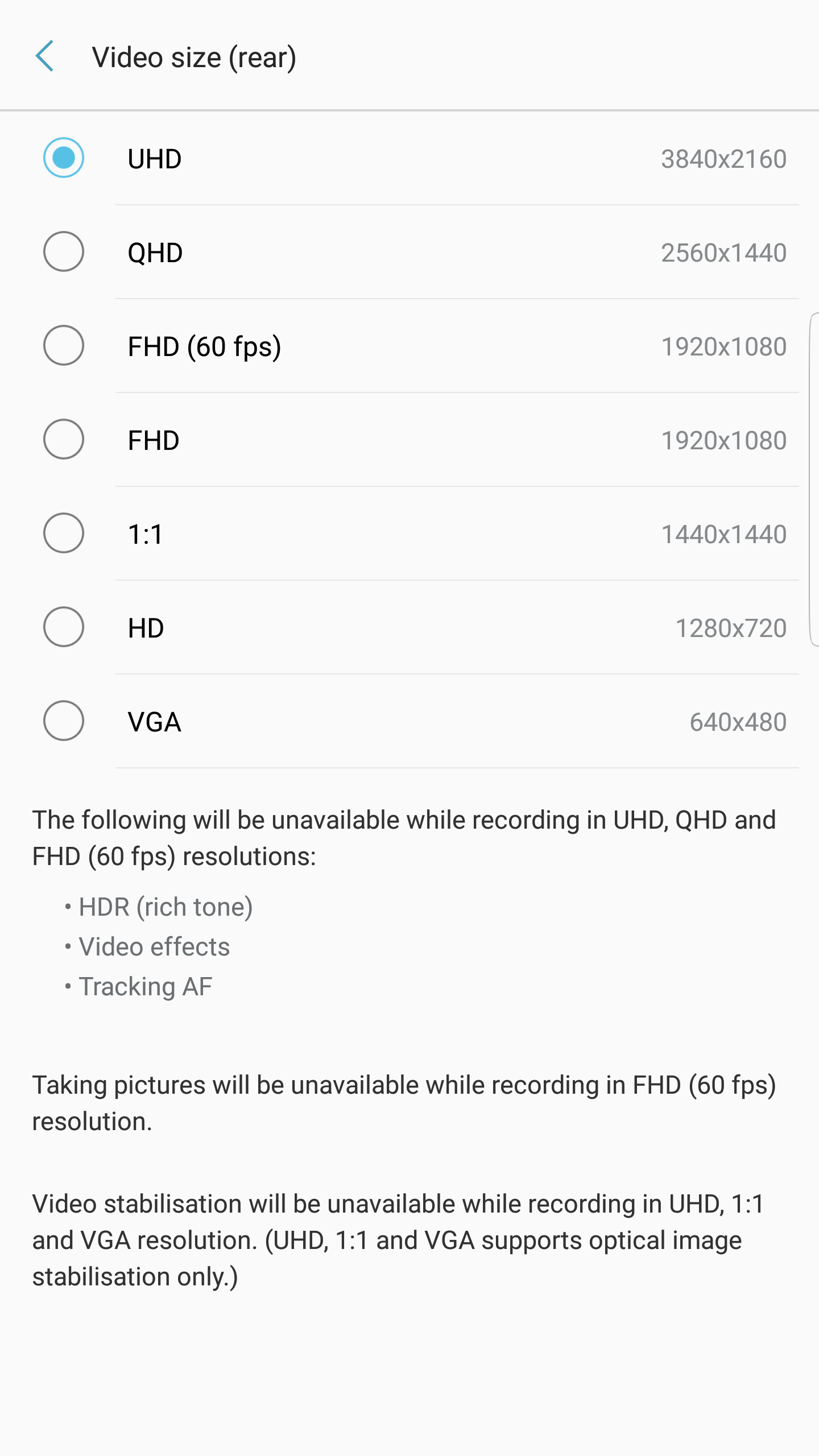The image size is (819, 1456).
Task: Click the 1440x1440 resolution value
Action: (723, 534)
